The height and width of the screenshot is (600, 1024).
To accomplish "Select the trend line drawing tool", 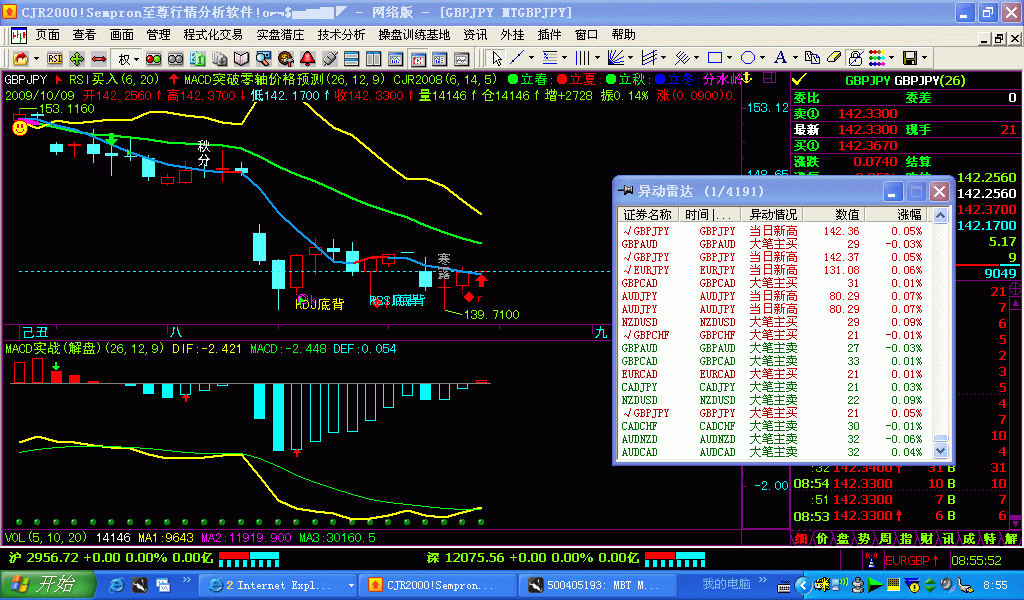I will (x=517, y=58).
